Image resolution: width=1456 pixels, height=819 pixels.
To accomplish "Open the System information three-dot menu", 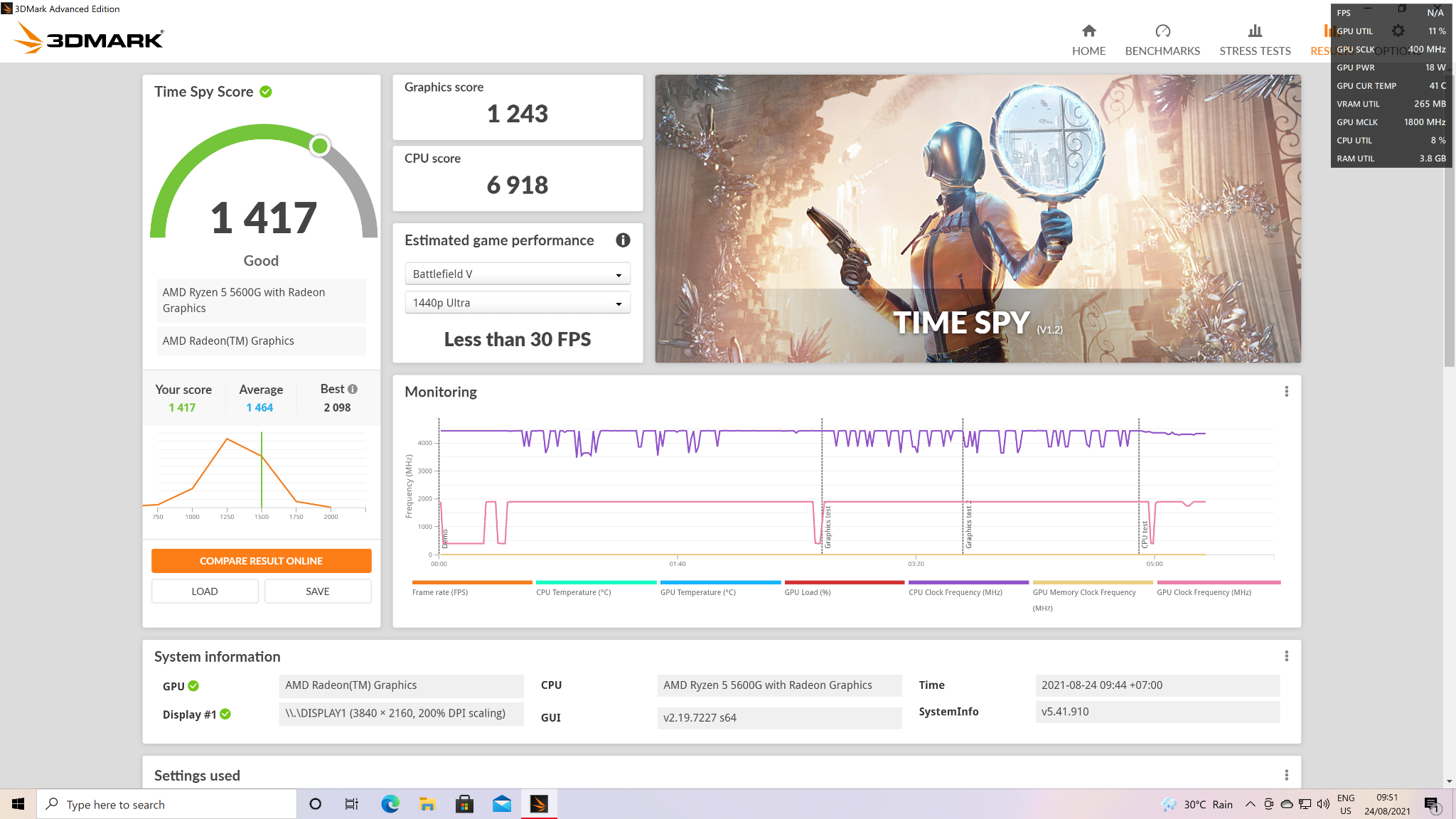I will pos(1285,656).
